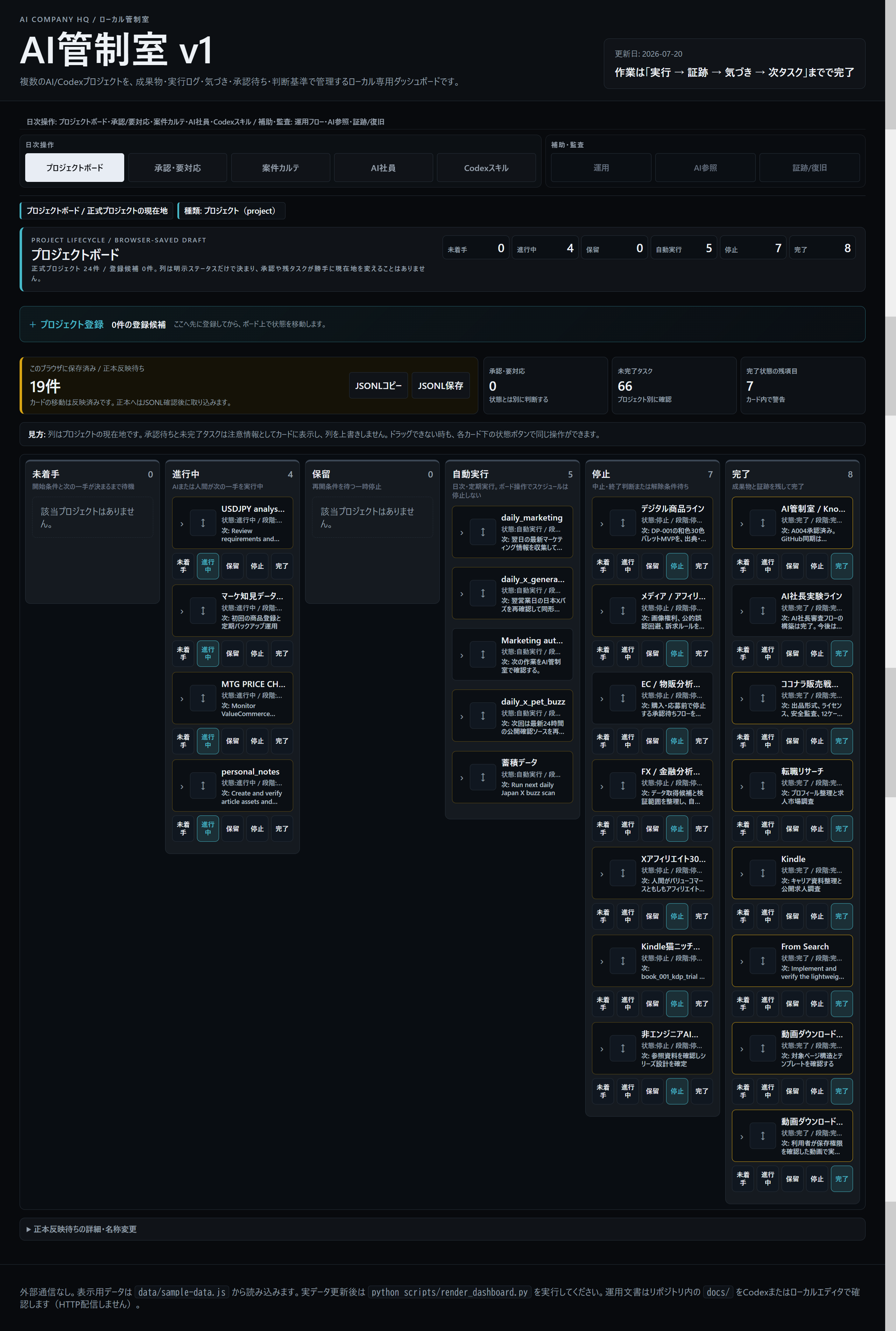This screenshot has width=896, height=1331.
Task: Open the 証跡/復旧 tab
Action: point(810,168)
